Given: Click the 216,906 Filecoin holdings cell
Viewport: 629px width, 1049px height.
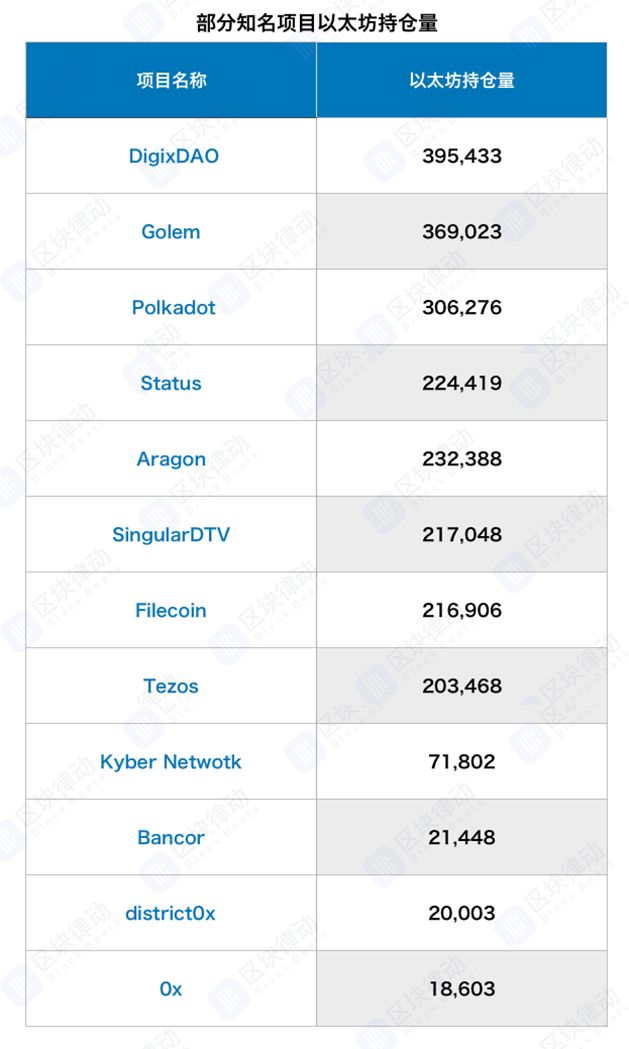Looking at the screenshot, I should coord(461,610).
